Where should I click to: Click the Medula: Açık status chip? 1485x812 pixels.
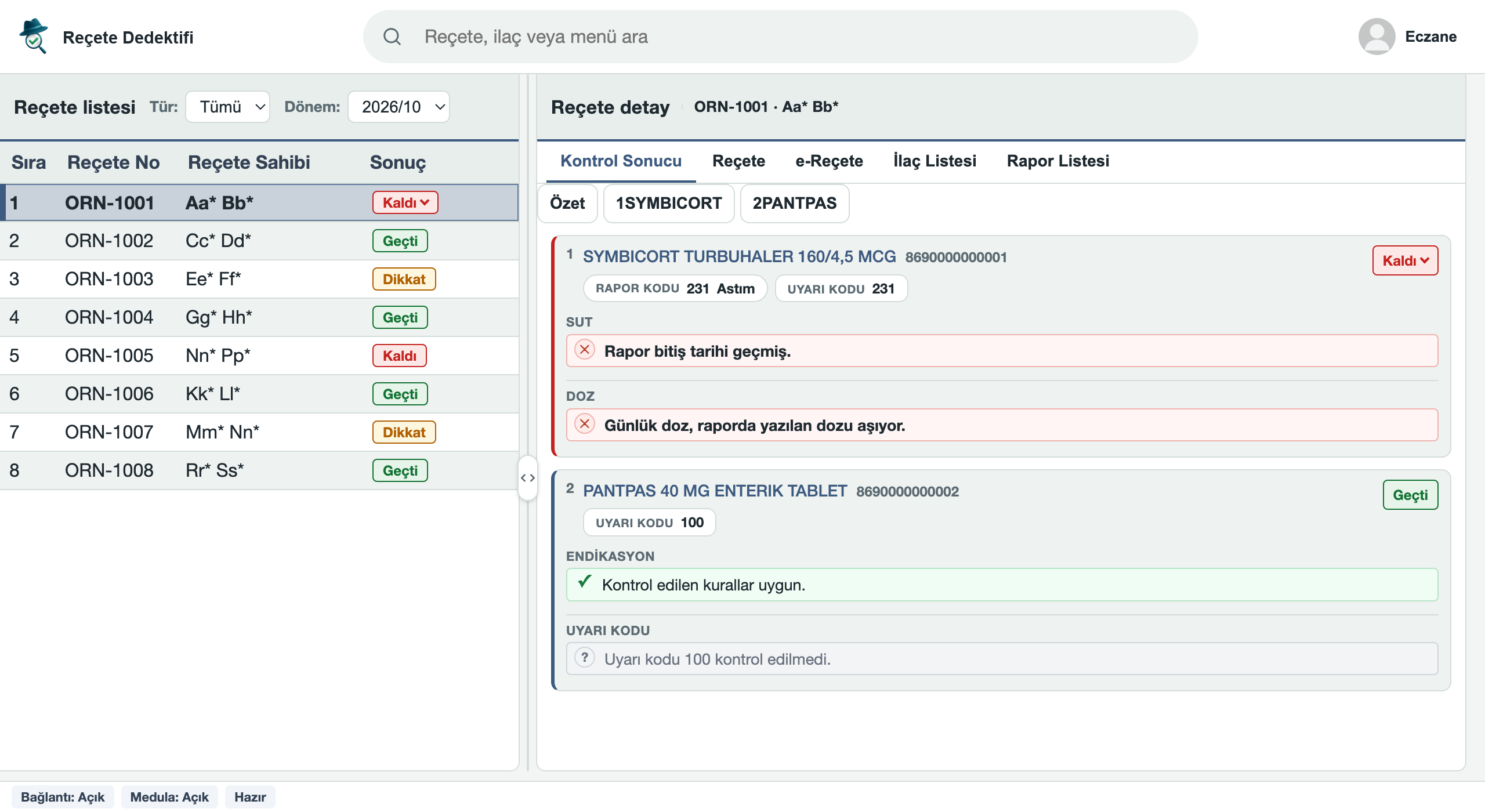coord(169,797)
